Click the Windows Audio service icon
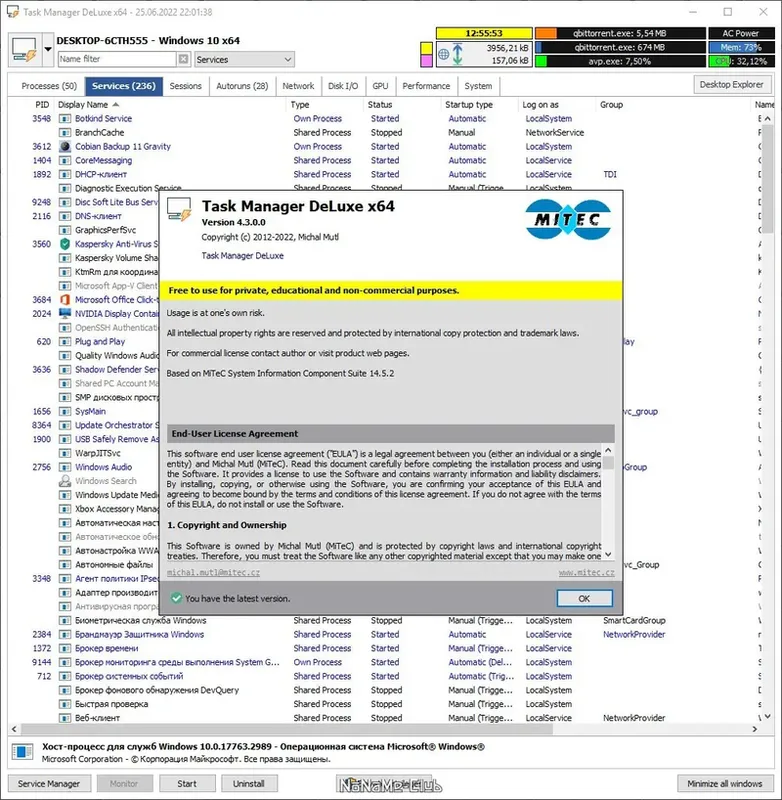The image size is (782, 800). click(65, 467)
